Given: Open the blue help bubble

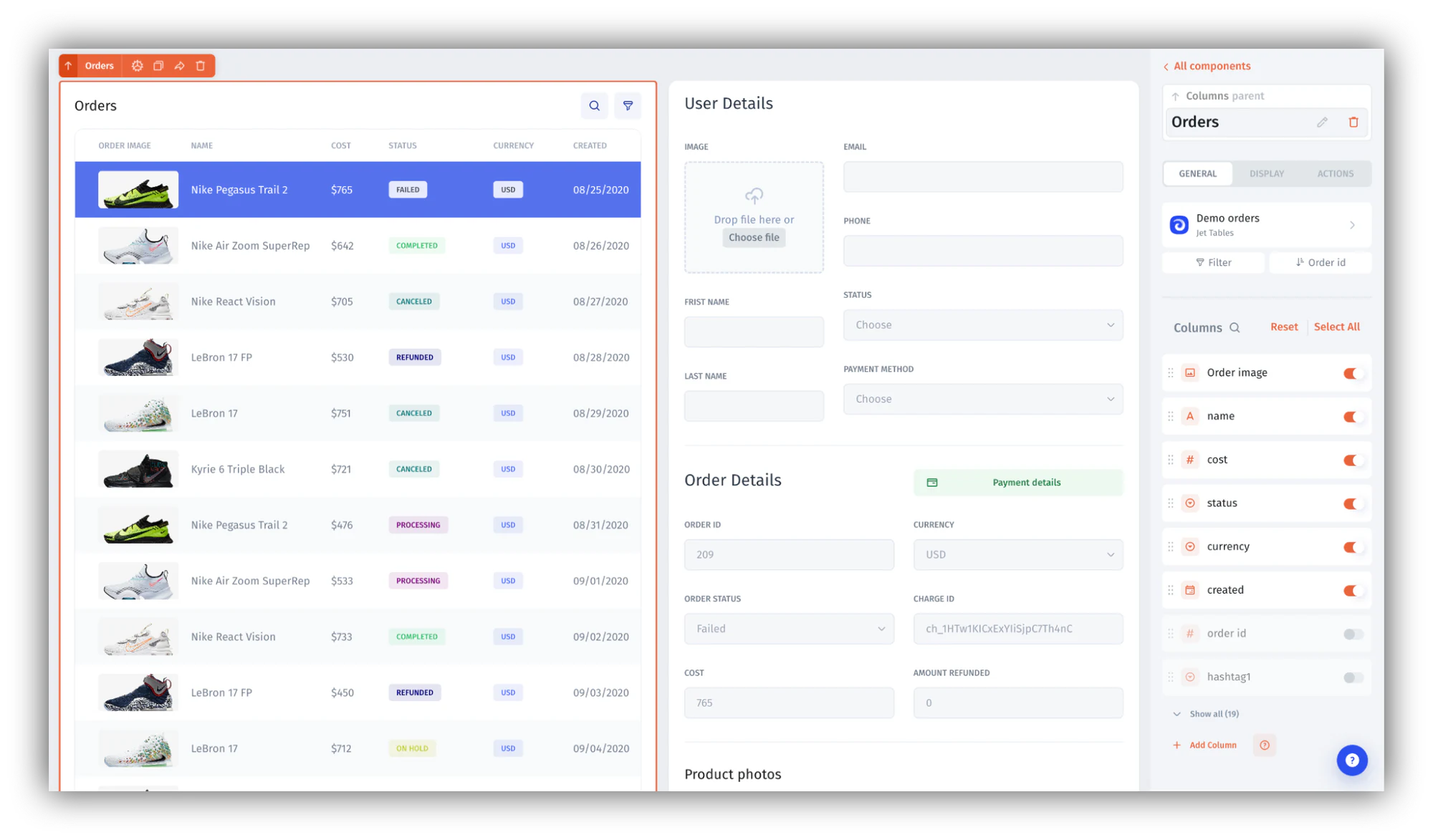Looking at the screenshot, I should point(1352,760).
